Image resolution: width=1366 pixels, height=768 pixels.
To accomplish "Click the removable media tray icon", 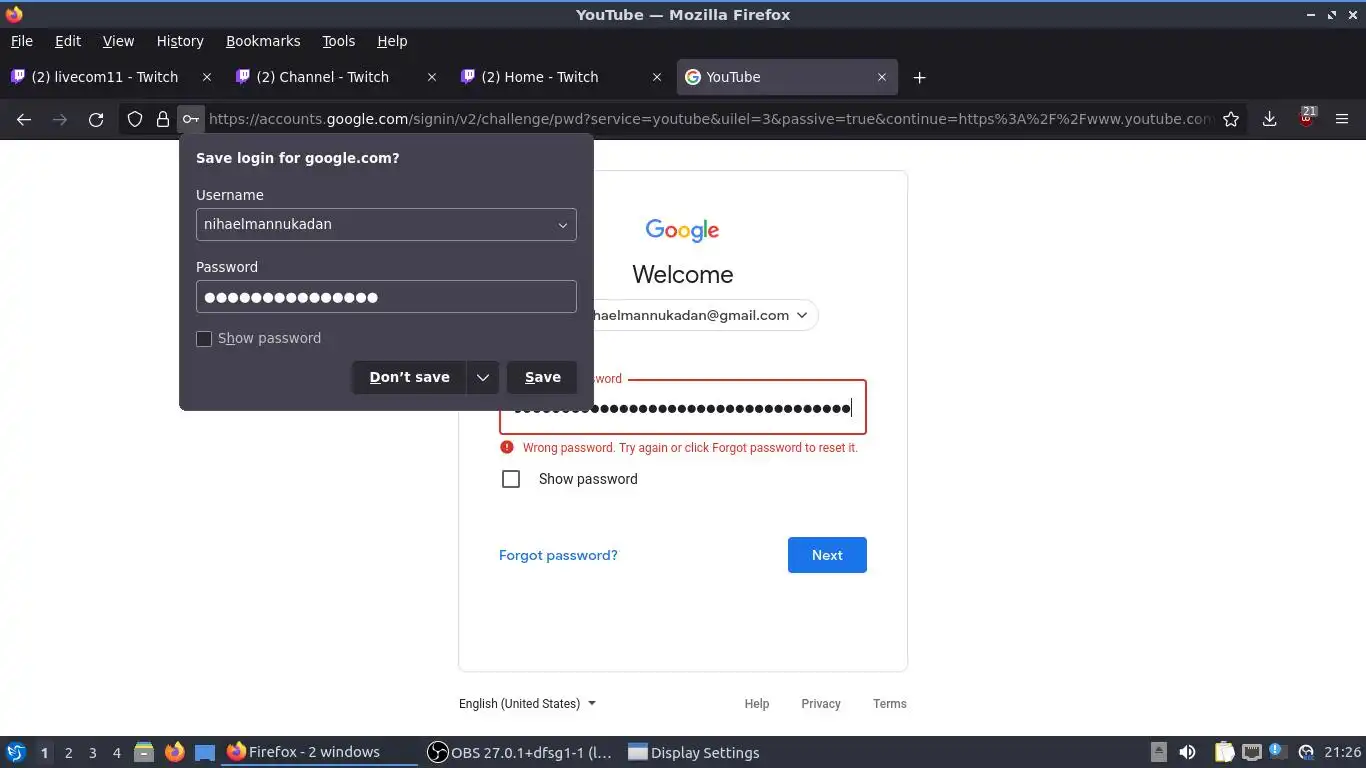I will pos(1158,752).
